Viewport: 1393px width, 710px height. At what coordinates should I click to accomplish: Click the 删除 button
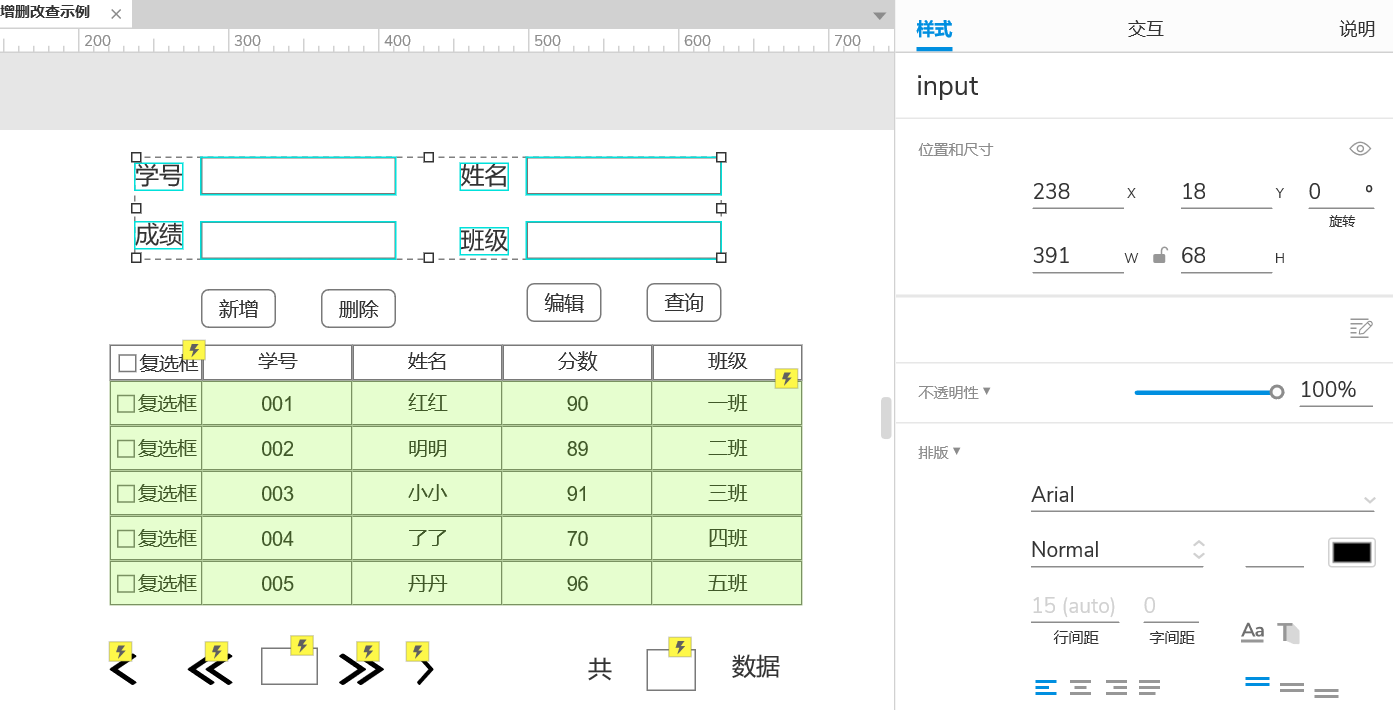[358, 309]
